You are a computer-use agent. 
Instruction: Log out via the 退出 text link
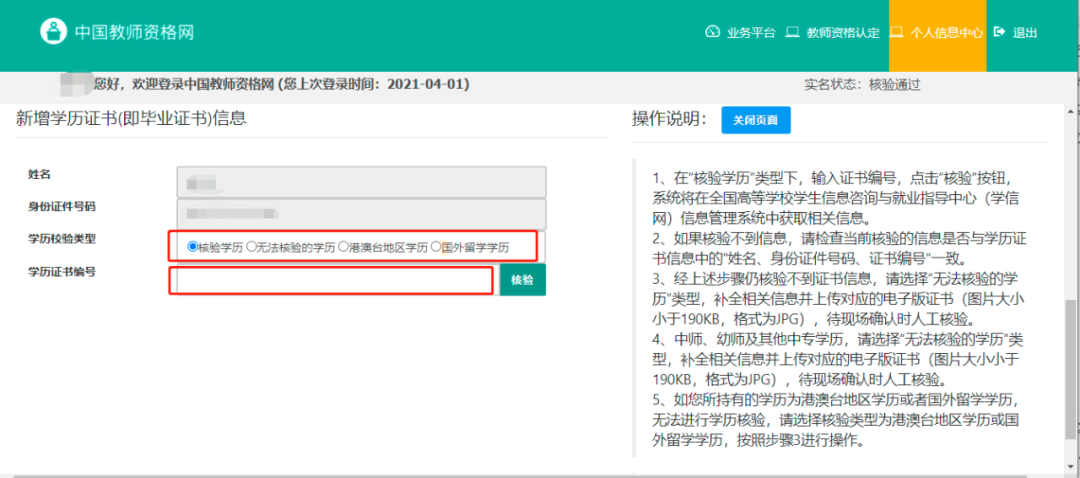click(1025, 33)
